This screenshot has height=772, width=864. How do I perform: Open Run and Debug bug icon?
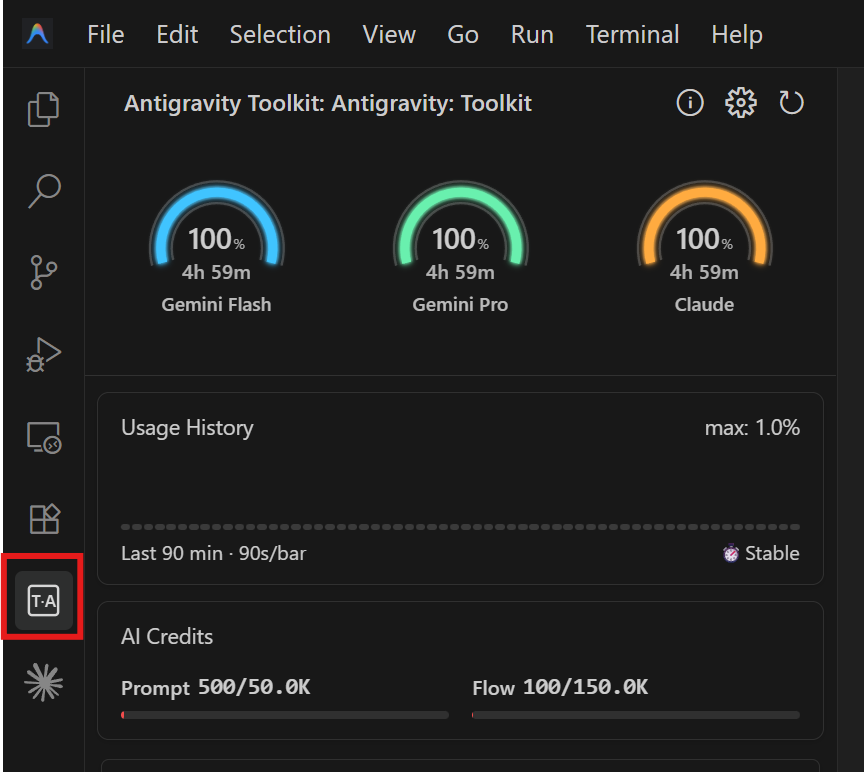pyautogui.click(x=44, y=355)
